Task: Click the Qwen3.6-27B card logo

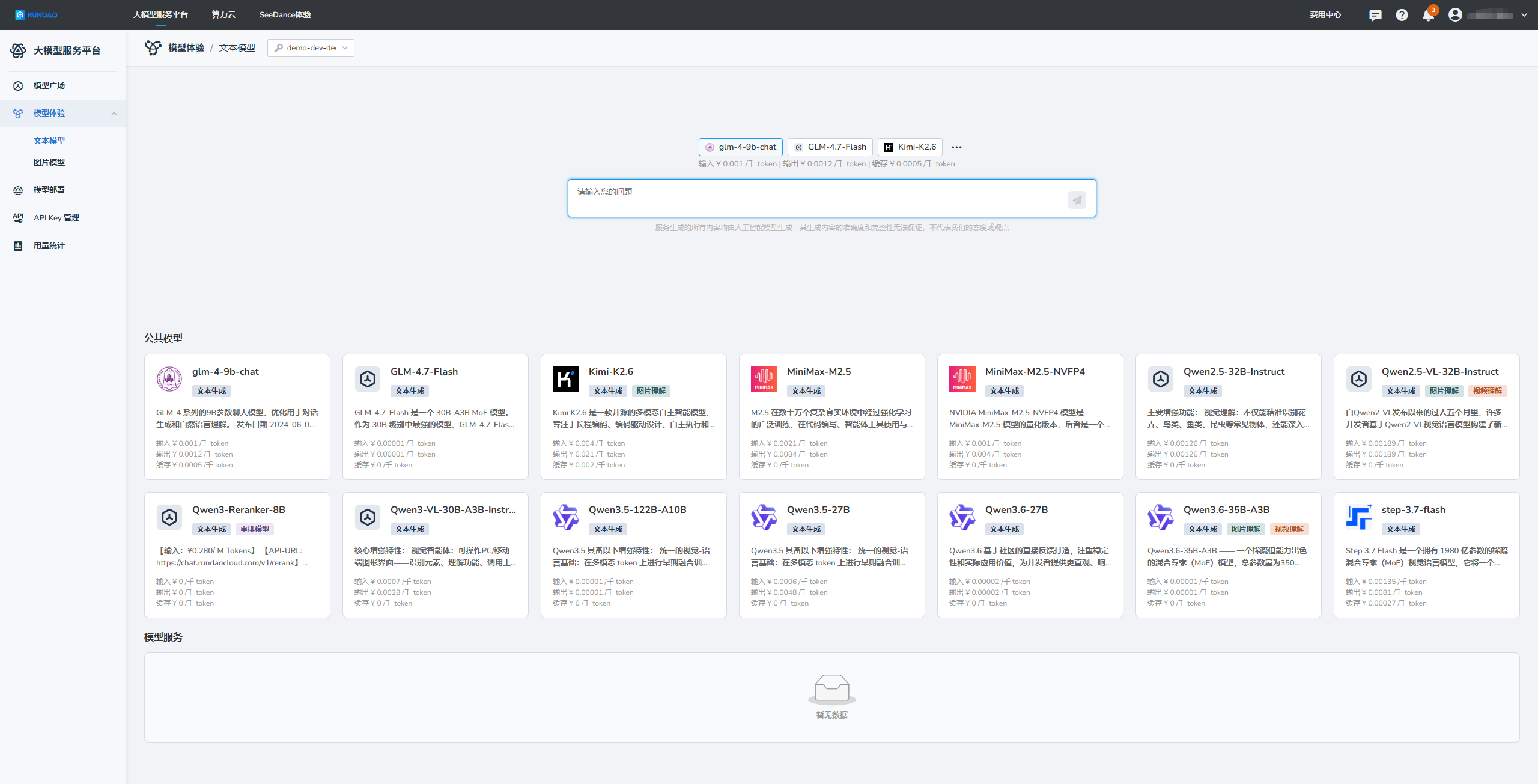Action: (x=962, y=517)
